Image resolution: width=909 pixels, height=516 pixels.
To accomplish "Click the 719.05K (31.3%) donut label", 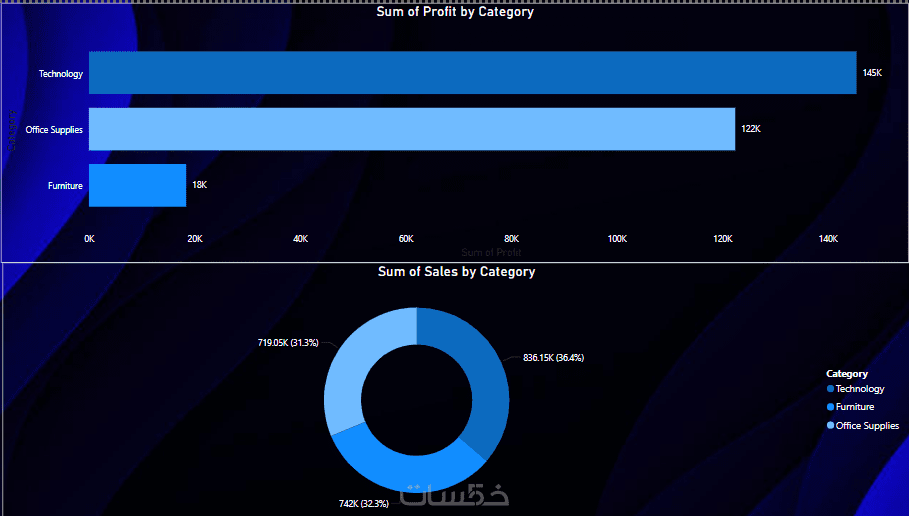I will point(288,342).
